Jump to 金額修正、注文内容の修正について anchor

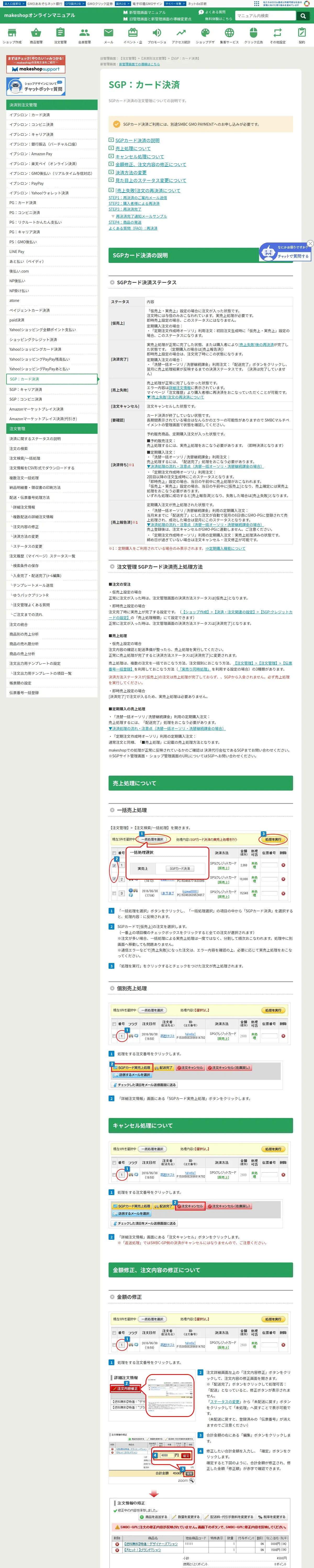(151, 164)
